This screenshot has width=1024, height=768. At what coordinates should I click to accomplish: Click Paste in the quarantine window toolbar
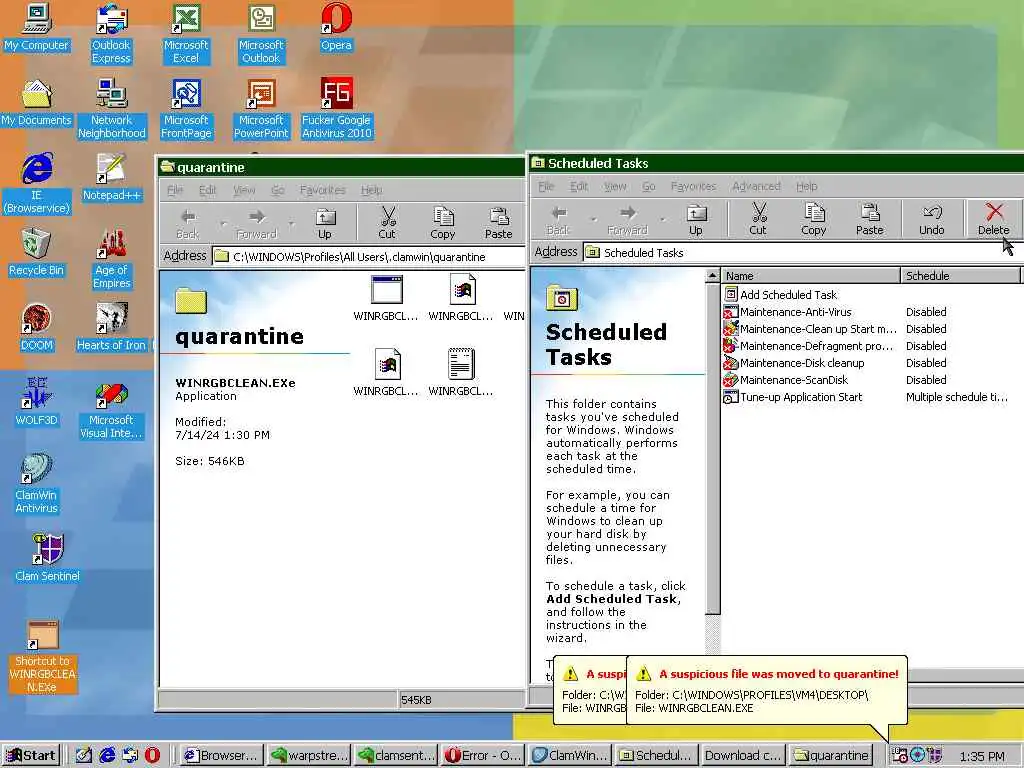[498, 223]
